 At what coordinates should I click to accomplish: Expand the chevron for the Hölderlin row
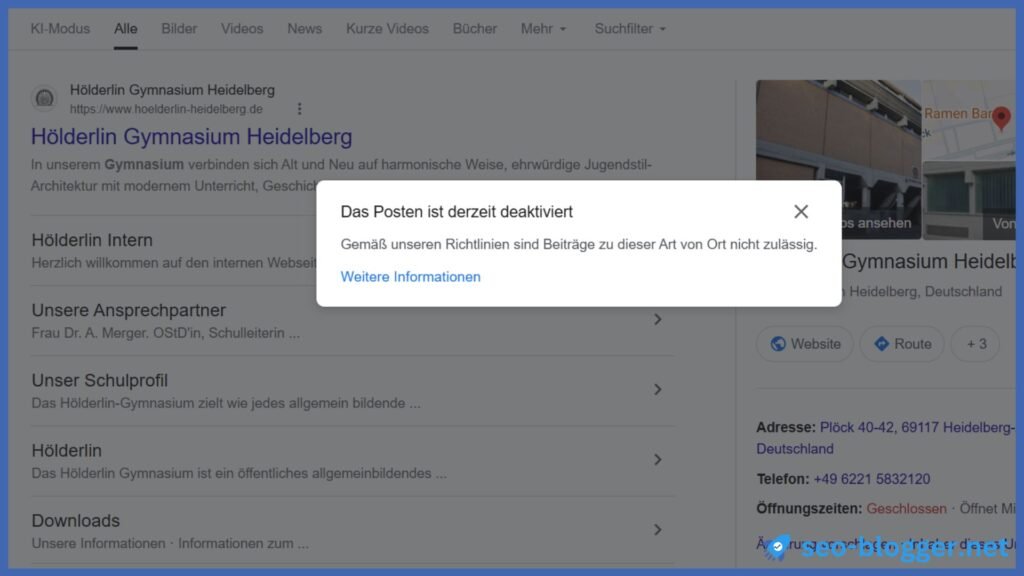pos(658,460)
